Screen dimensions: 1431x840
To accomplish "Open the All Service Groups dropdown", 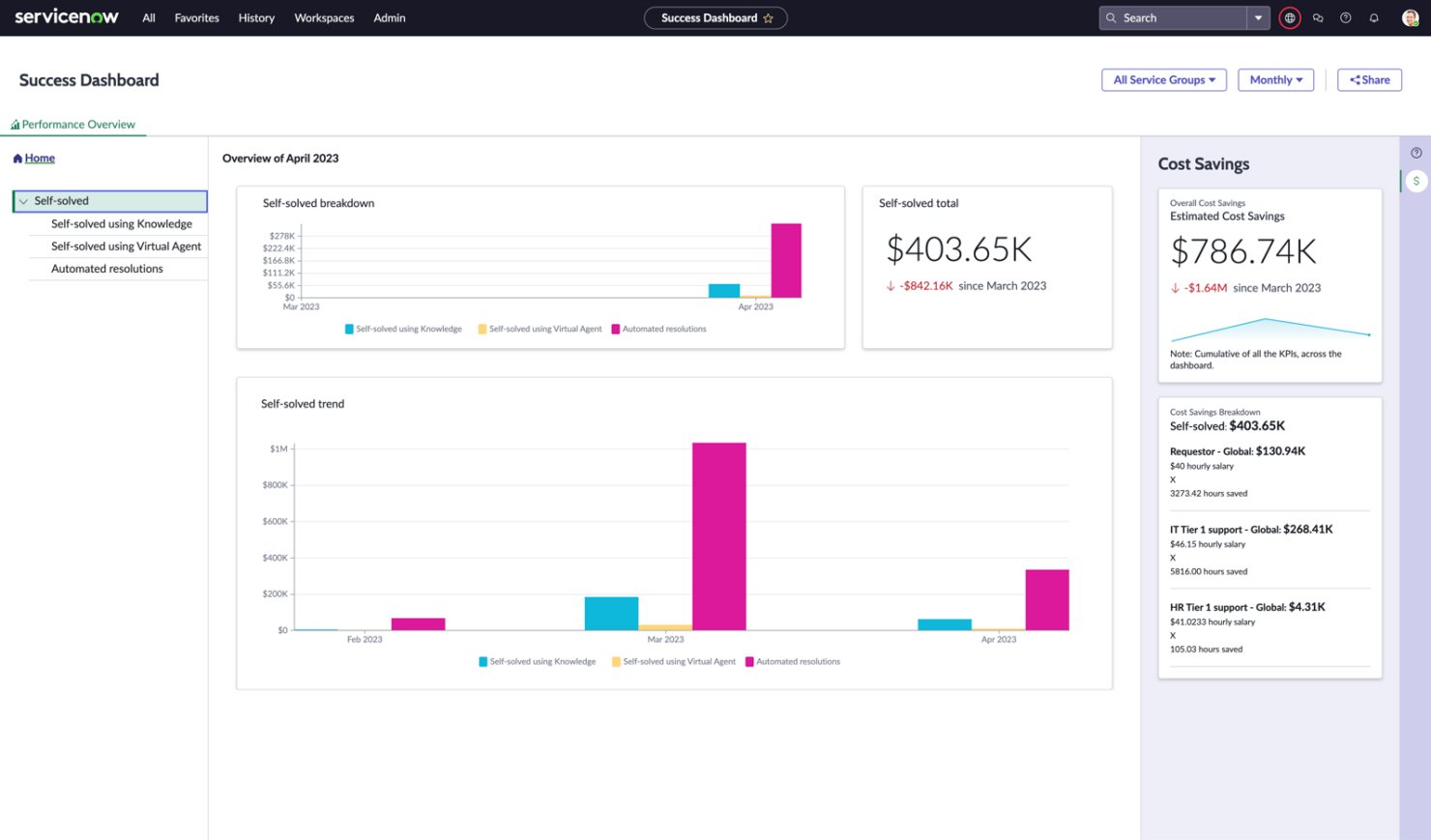I will click(1163, 79).
